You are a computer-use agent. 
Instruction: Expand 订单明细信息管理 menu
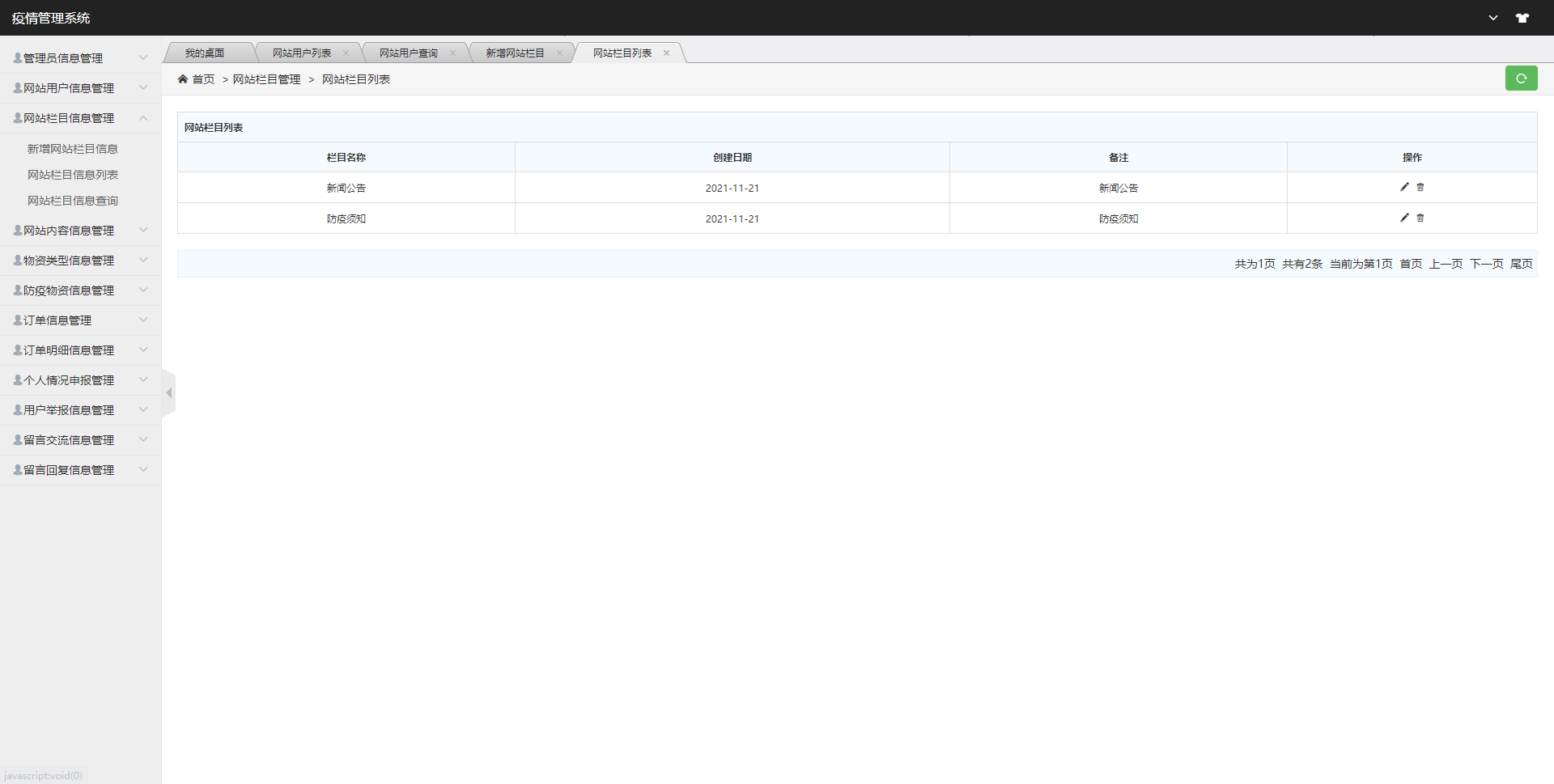[x=80, y=350]
